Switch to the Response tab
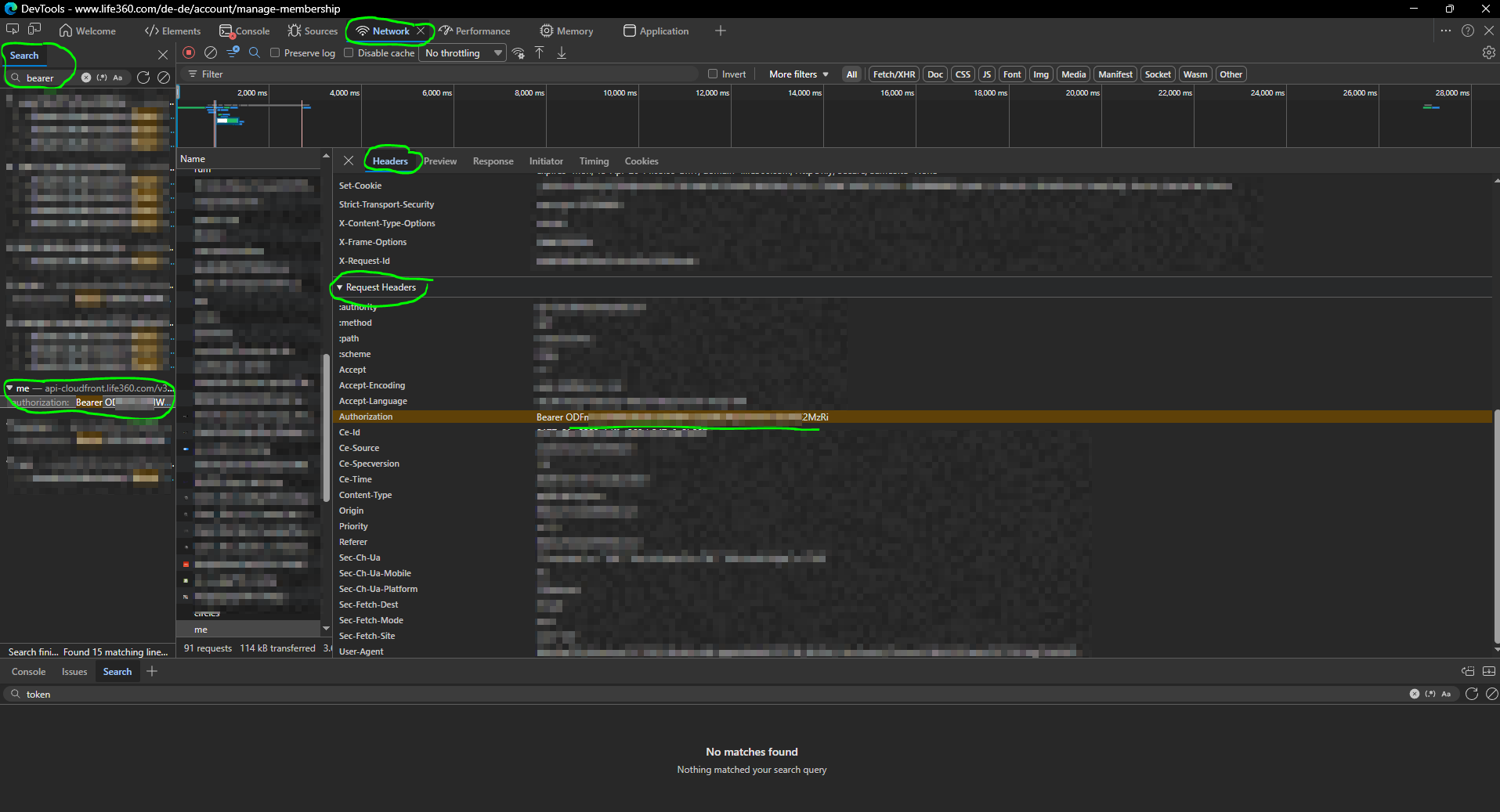The image size is (1500, 812). click(493, 161)
